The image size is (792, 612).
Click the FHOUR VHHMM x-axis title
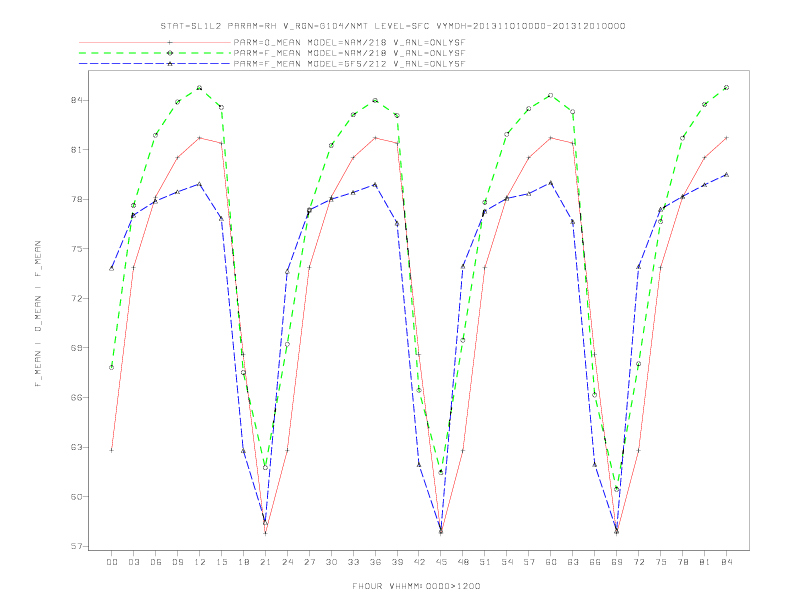[x=416, y=586]
